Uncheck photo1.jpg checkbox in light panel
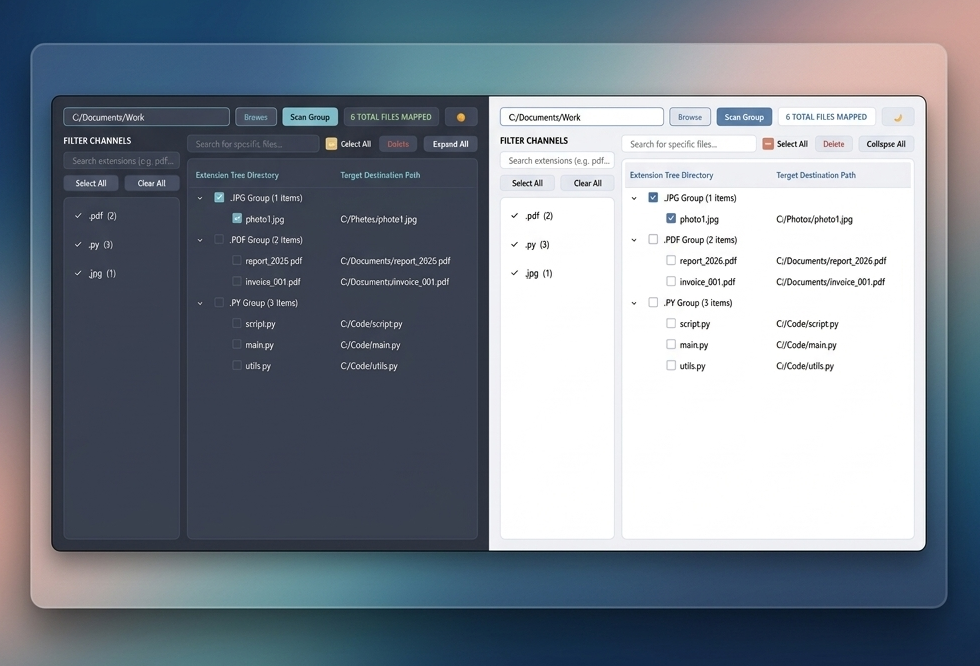Viewport: 980px width, 666px height. 671,218
